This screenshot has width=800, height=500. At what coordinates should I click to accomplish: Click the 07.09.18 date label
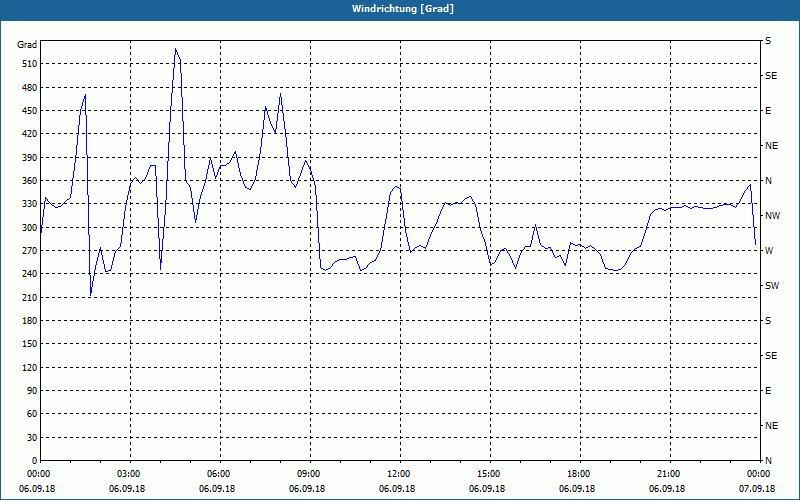pyautogui.click(x=757, y=489)
